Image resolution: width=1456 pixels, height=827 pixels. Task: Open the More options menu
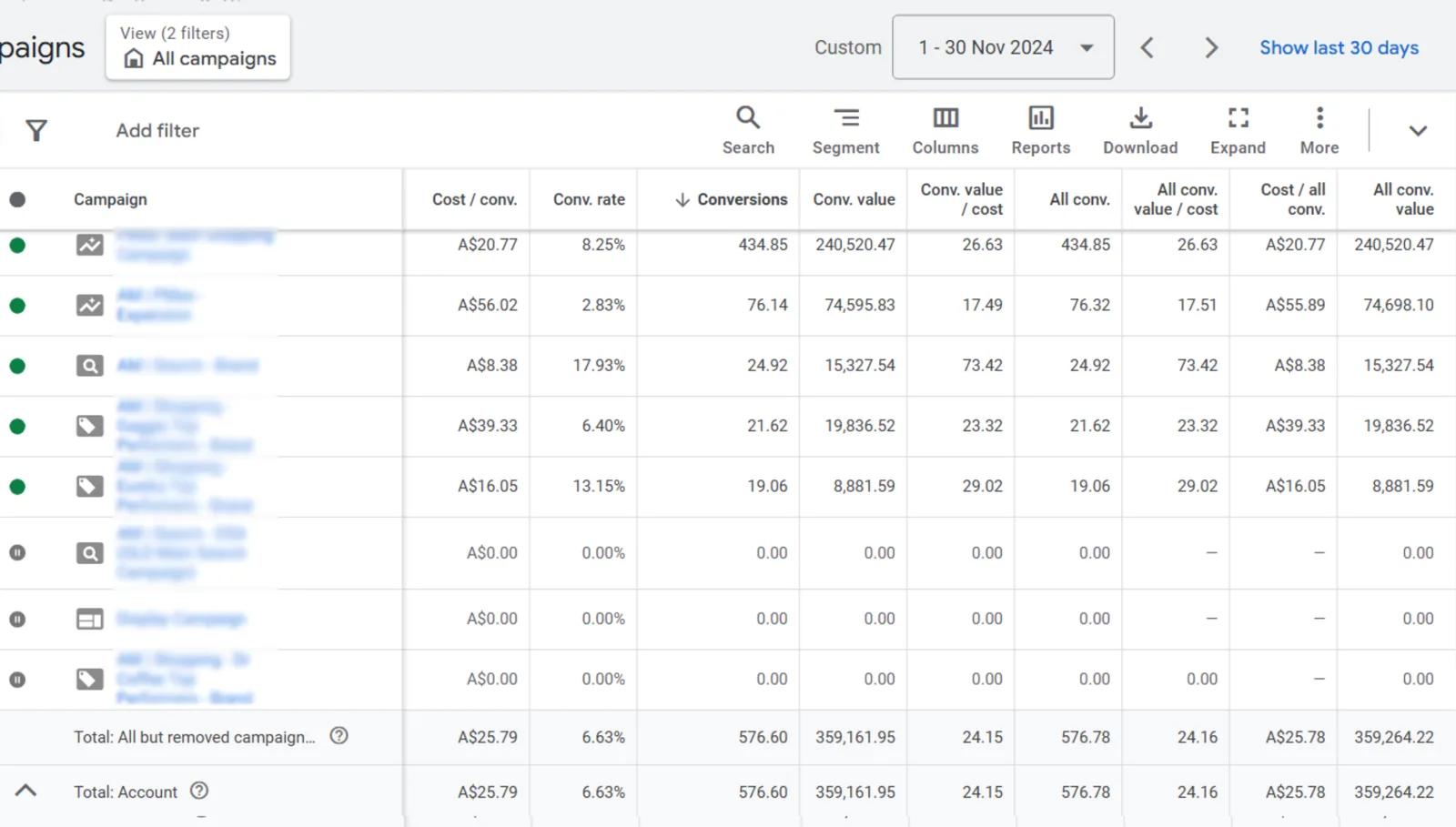pyautogui.click(x=1319, y=130)
